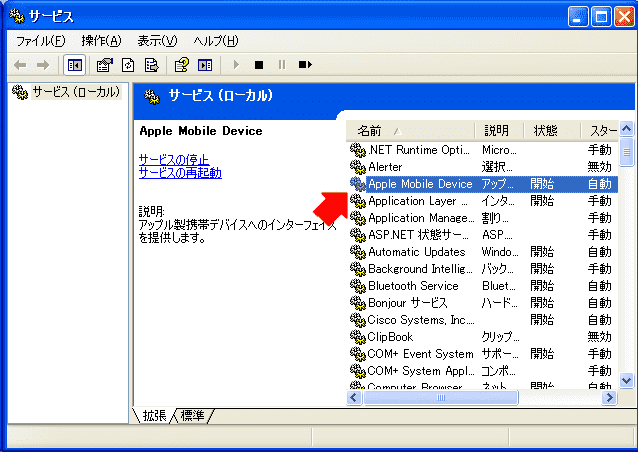Click the Restart Service icon

click(x=305, y=65)
